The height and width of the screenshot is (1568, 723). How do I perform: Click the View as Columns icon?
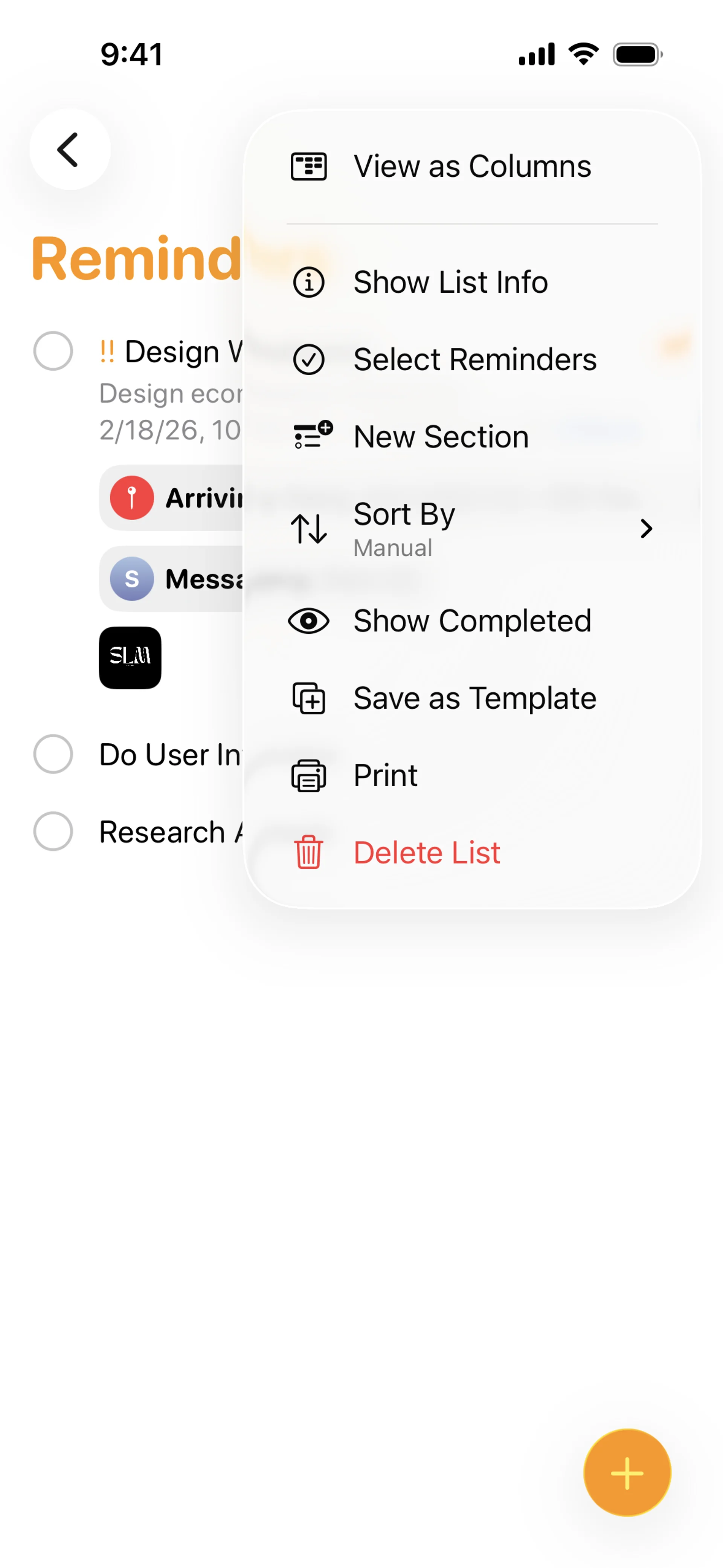pyautogui.click(x=308, y=167)
